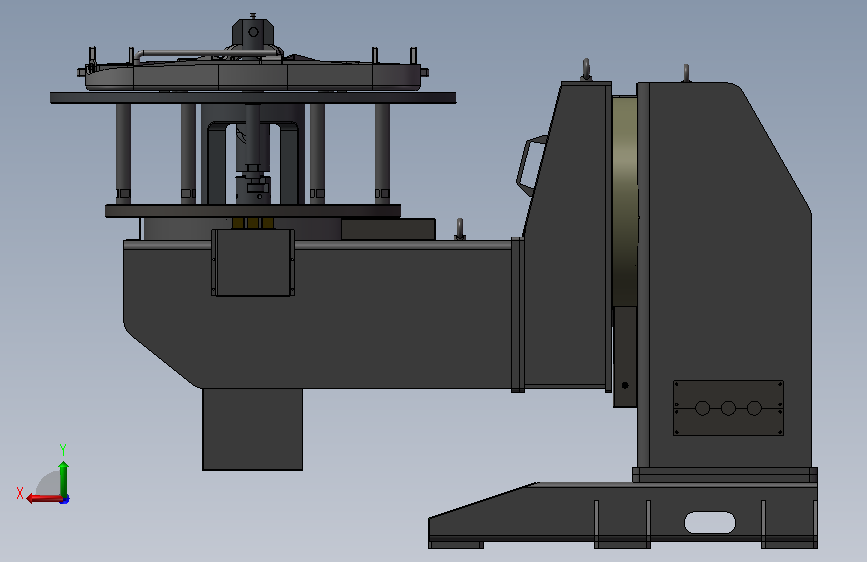Select the black dot on the ring bracket
867x562 pixels.
coord(625,385)
